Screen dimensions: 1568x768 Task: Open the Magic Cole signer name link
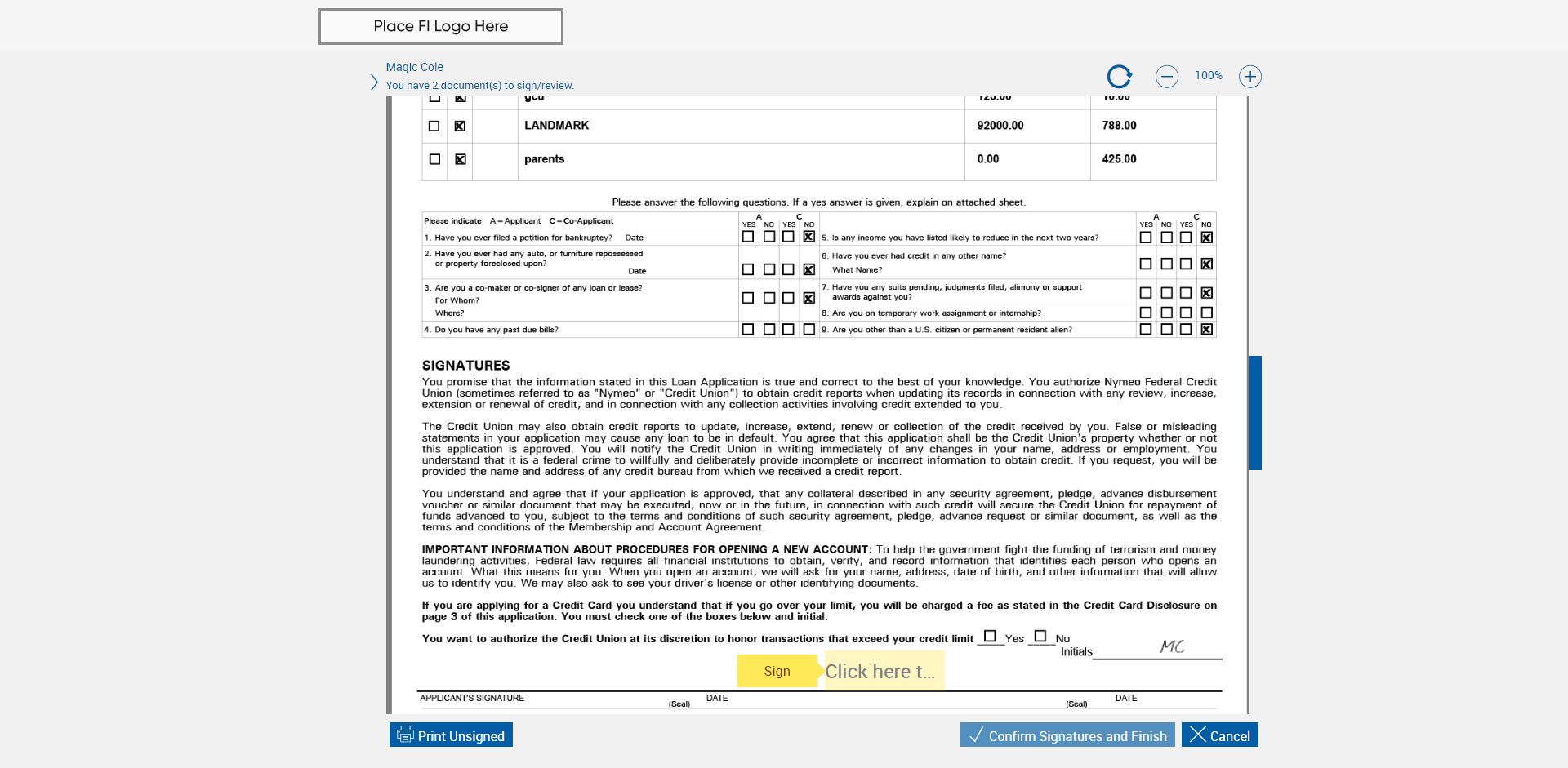coord(415,67)
